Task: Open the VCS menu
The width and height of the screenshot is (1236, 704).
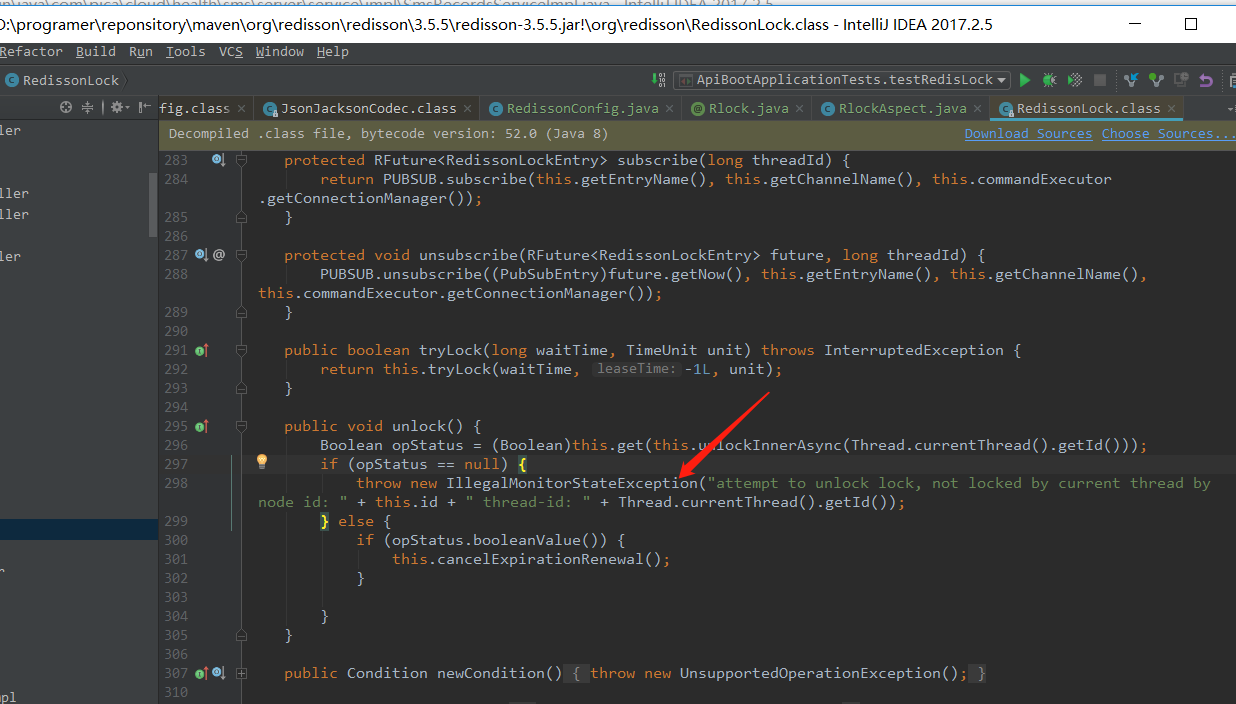Action: pos(231,52)
